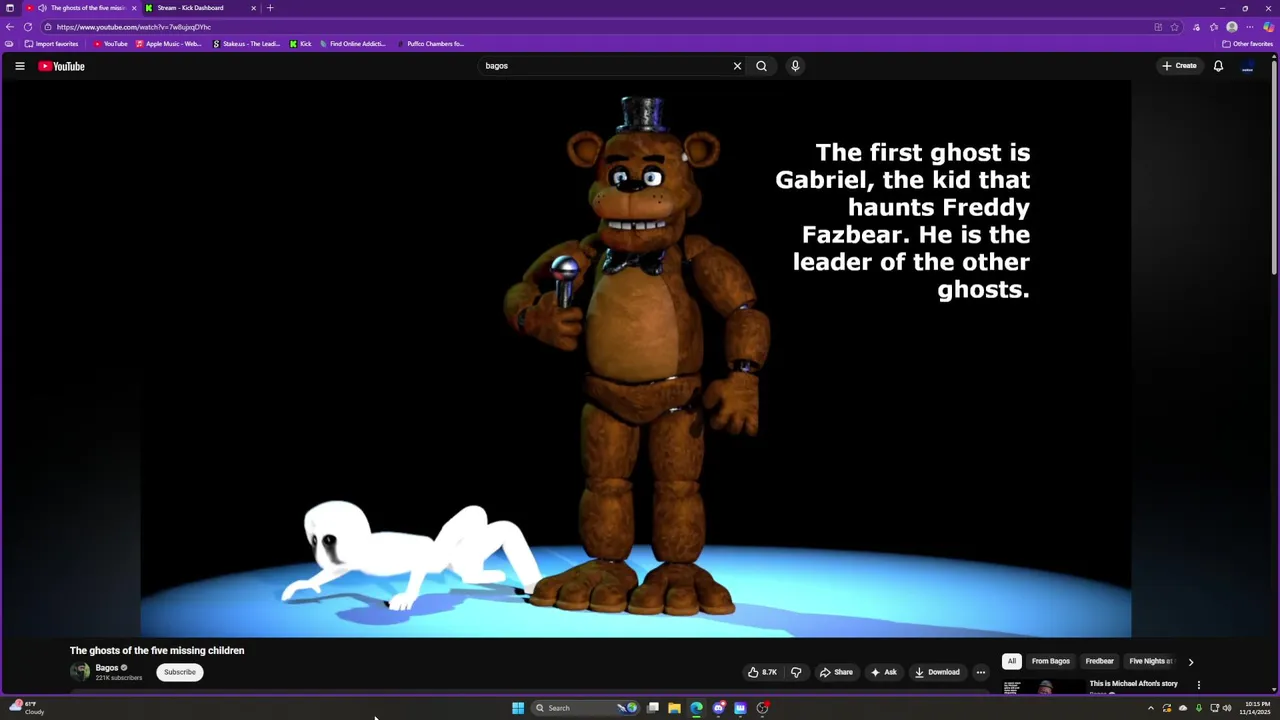Open the Copilot sidebar icon
Screen dimensions: 1280x720
[x=1268, y=27]
